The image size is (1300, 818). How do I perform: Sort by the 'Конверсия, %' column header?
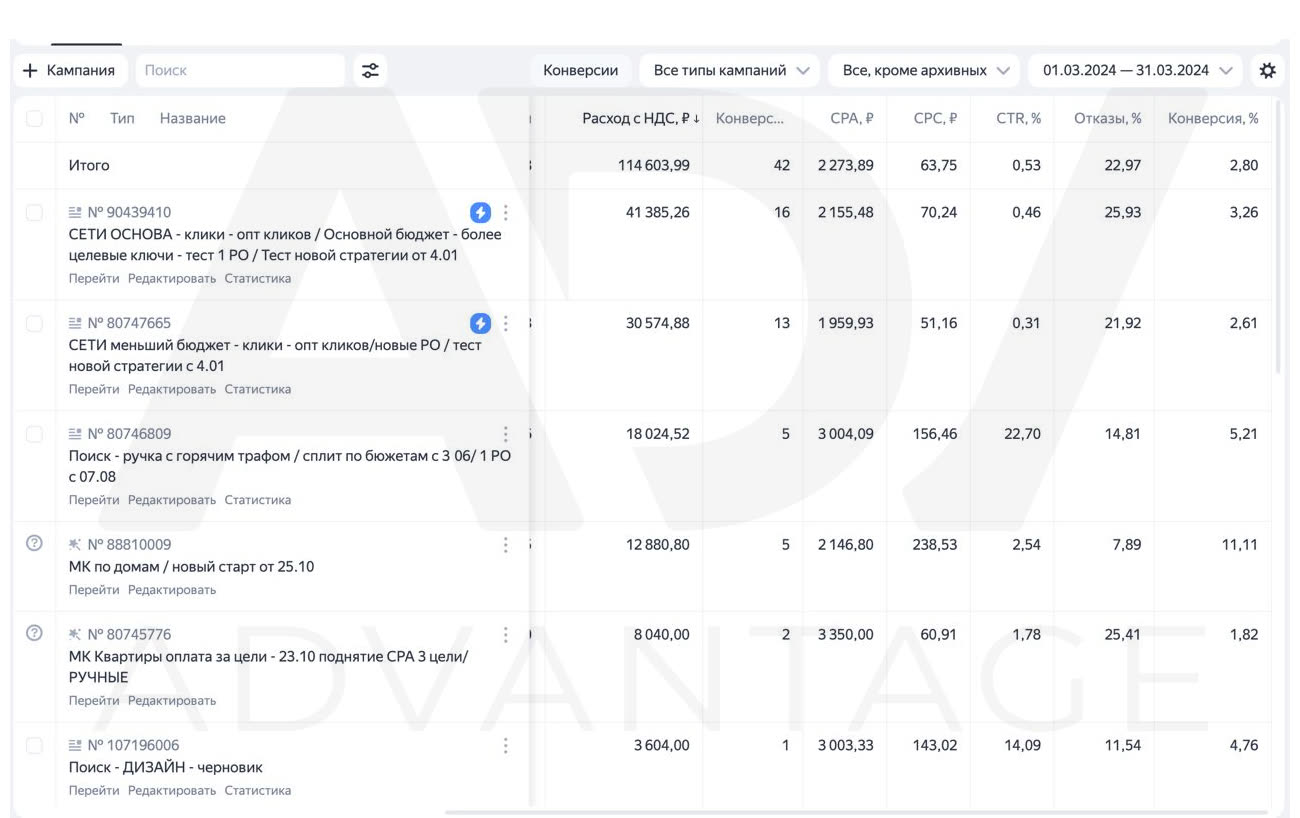[1213, 118]
